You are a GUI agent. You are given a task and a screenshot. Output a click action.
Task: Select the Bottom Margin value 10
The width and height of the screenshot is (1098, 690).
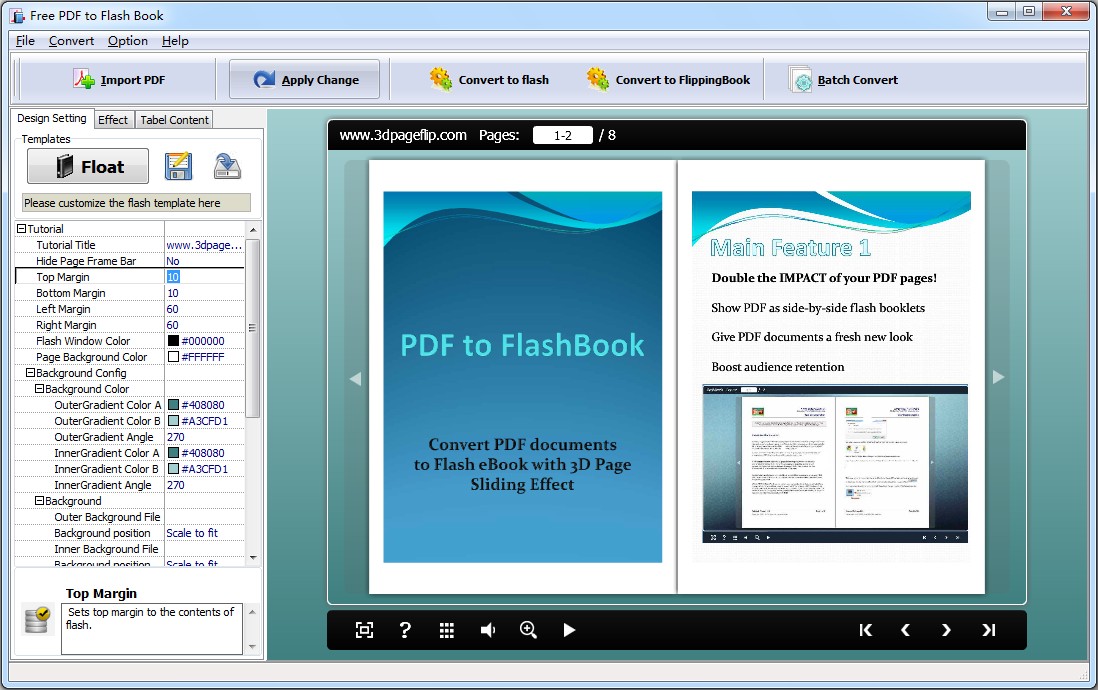(x=204, y=293)
